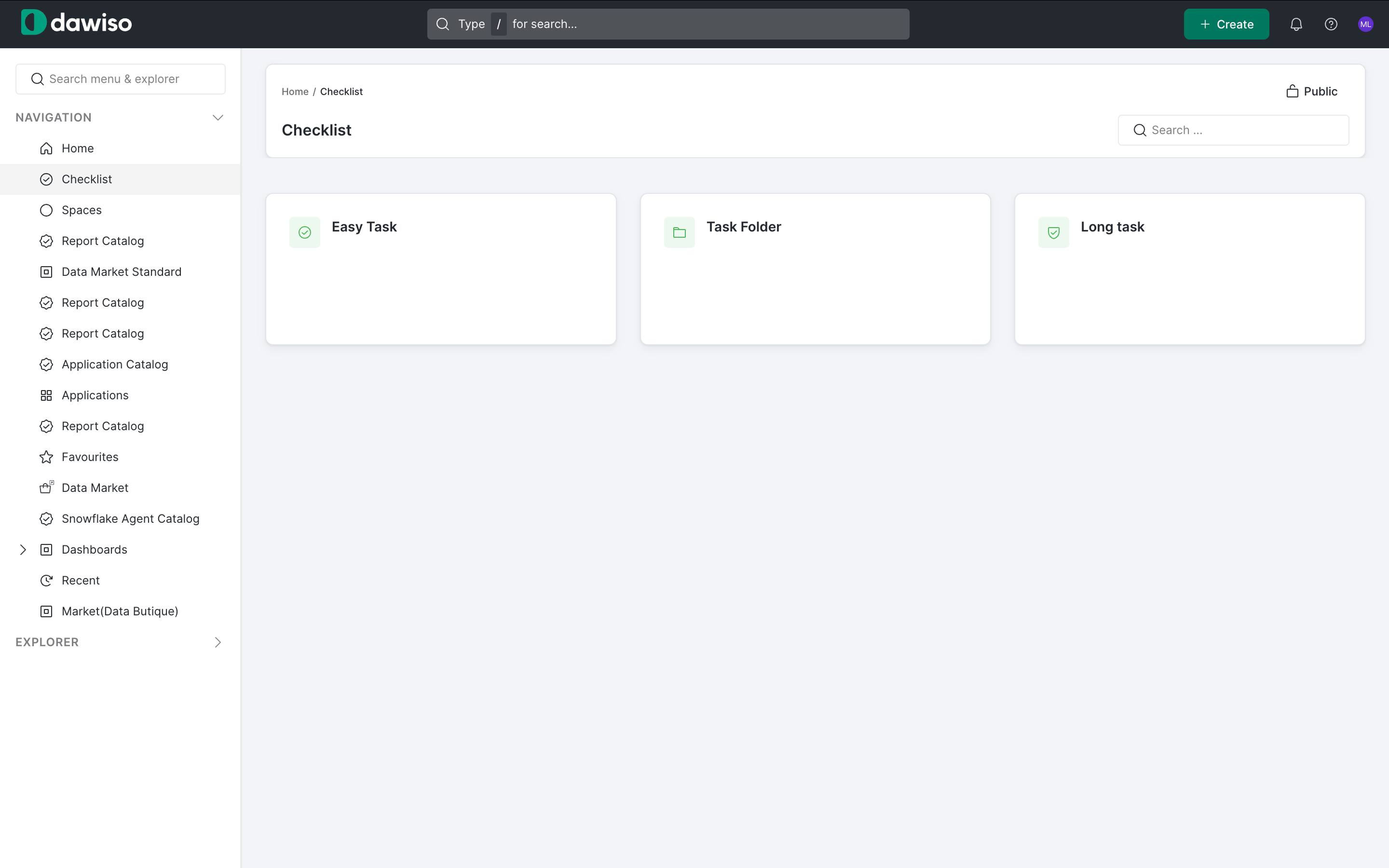The image size is (1389, 868).
Task: Click the Easy Task checkmark icon
Action: pyautogui.click(x=305, y=232)
